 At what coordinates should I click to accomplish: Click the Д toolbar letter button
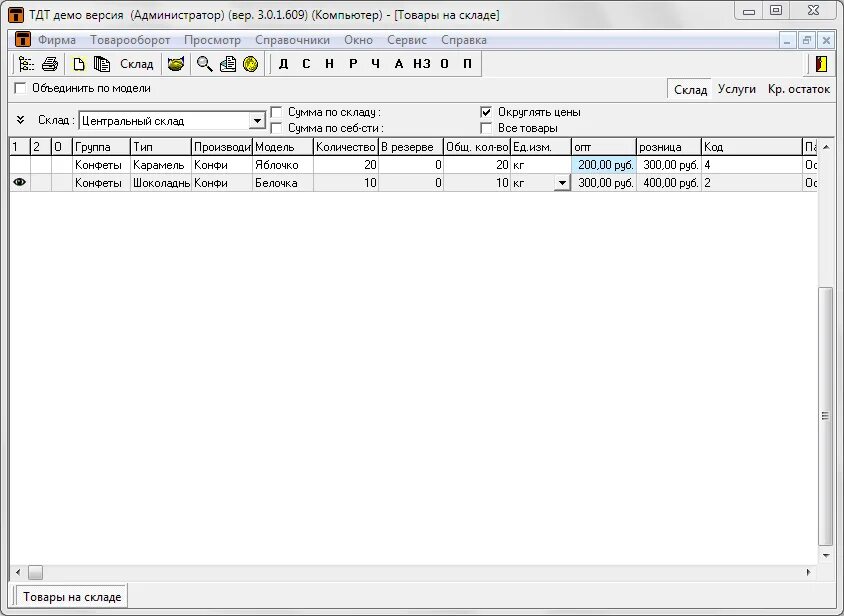pyautogui.click(x=284, y=64)
